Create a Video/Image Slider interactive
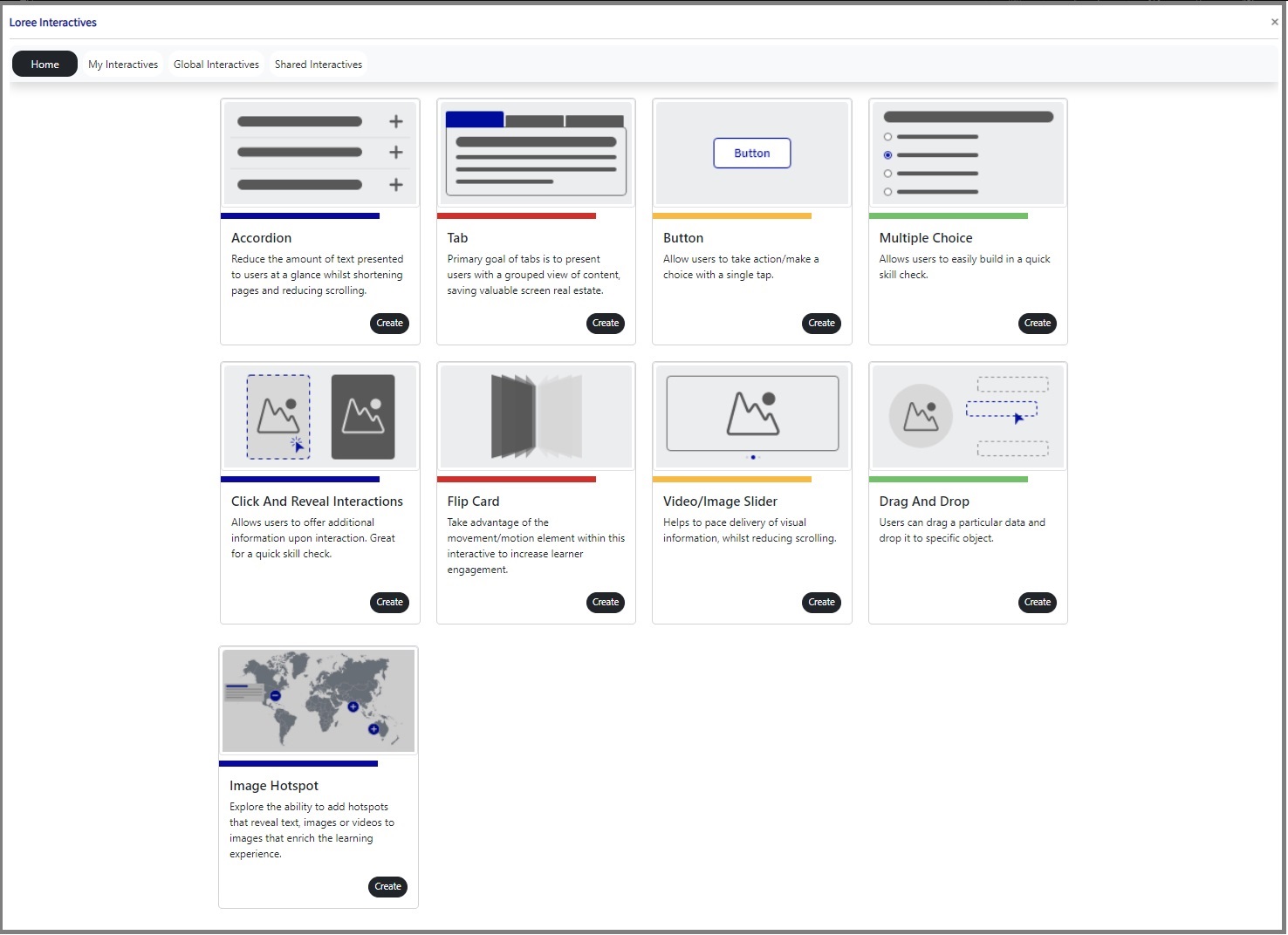 pyautogui.click(x=821, y=602)
